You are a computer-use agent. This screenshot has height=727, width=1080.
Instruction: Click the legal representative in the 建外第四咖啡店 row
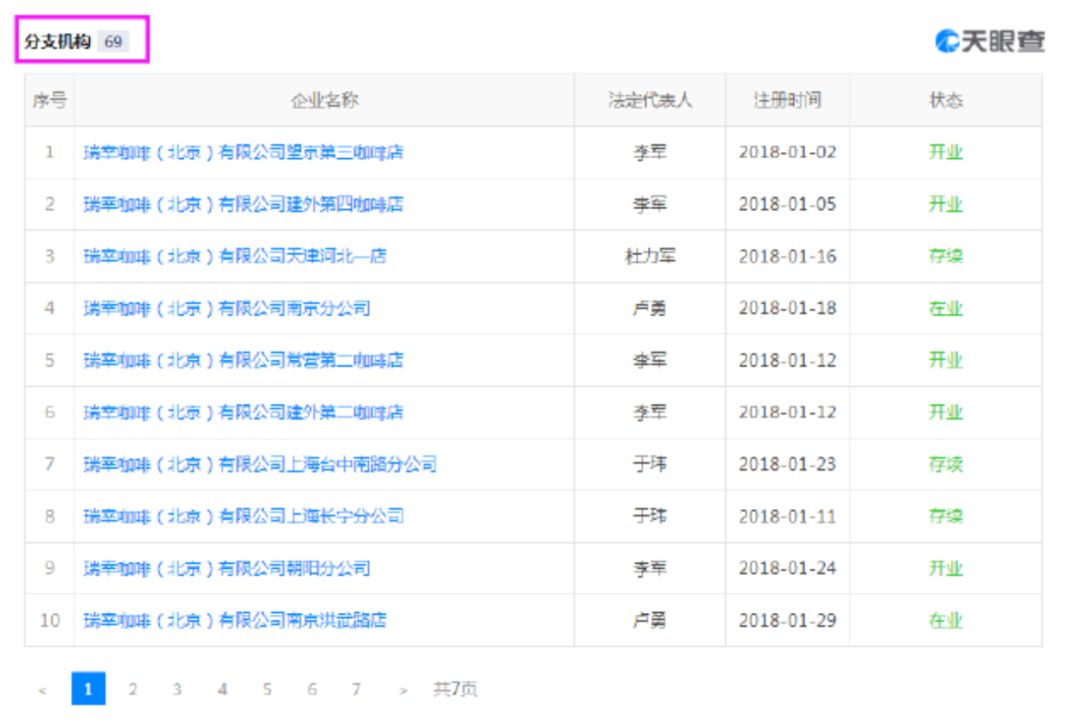[x=650, y=205]
